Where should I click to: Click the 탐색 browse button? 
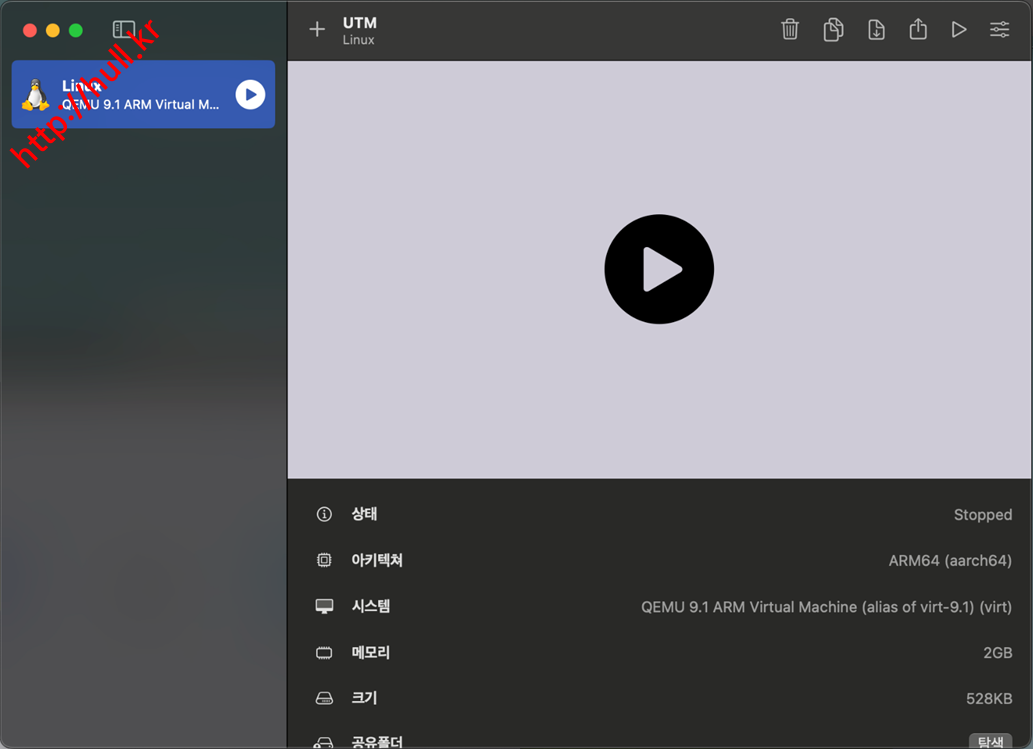coord(990,741)
